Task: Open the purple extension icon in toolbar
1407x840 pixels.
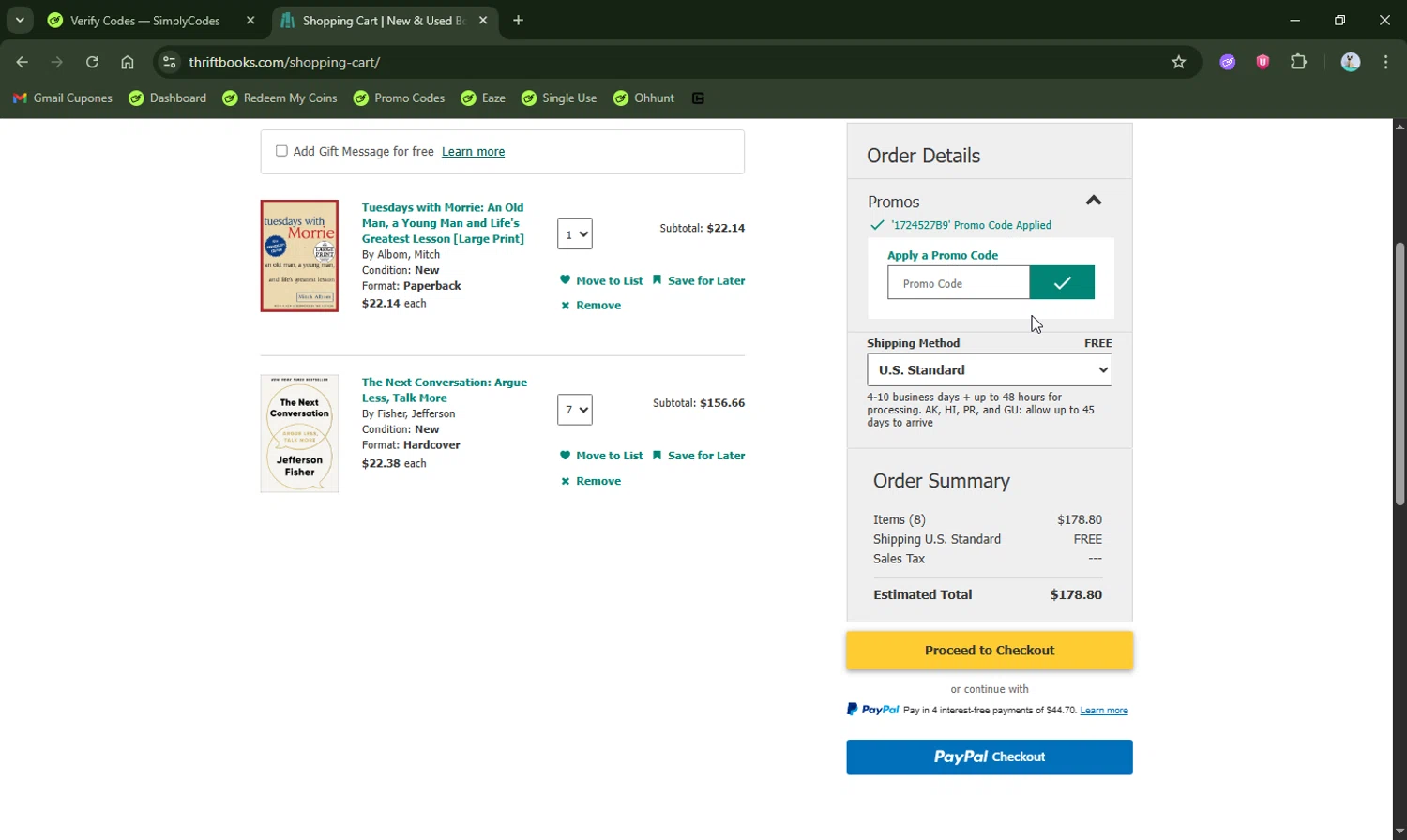Action: (1228, 62)
